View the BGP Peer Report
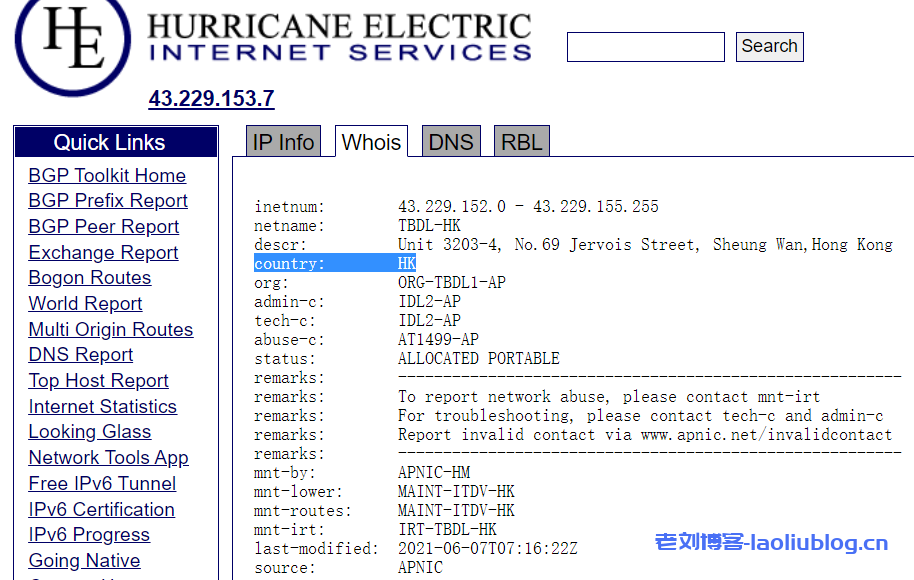The height and width of the screenshot is (580, 914). pos(103,226)
